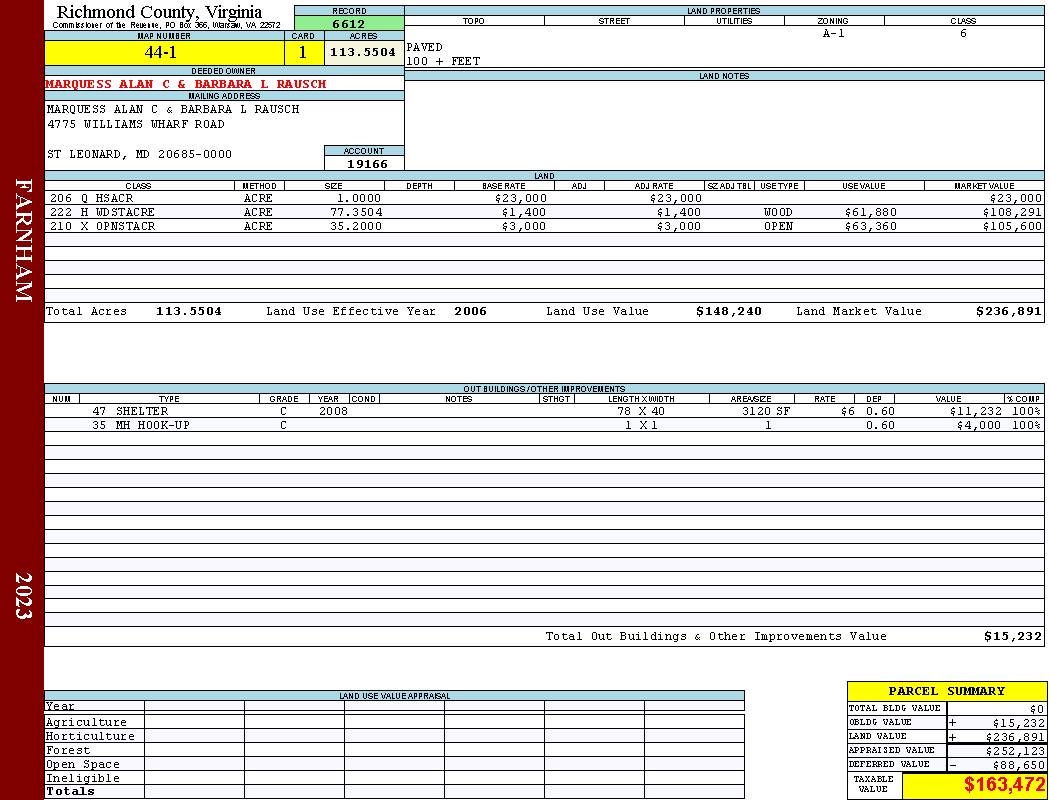Click the area 3120 SF
Image resolution: width=1050 pixels, height=800 pixels.
pyautogui.click(x=765, y=411)
